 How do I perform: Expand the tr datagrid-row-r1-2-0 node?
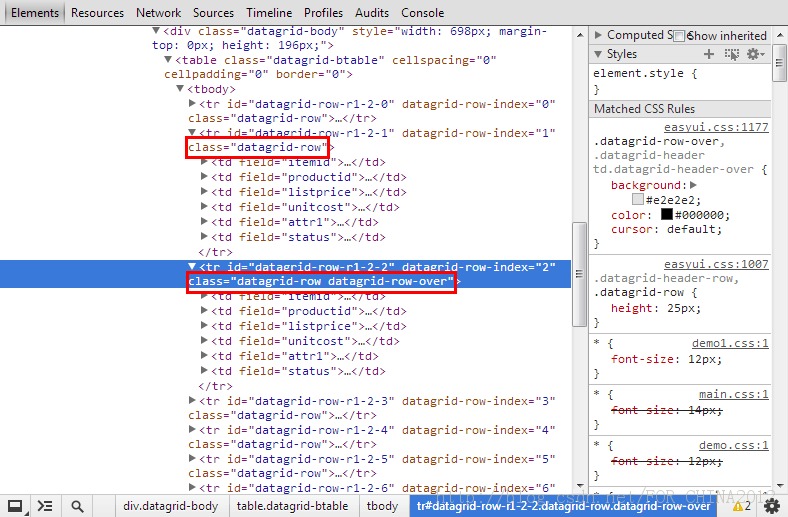[x=192, y=104]
